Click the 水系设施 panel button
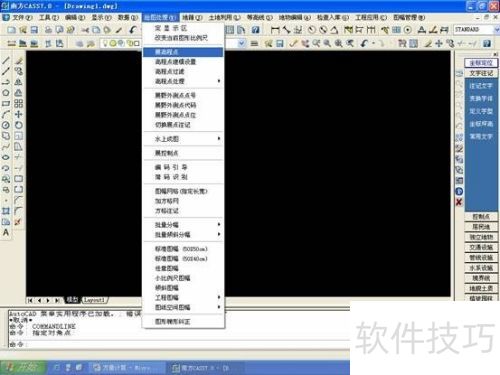500x375 pixels. 481,268
